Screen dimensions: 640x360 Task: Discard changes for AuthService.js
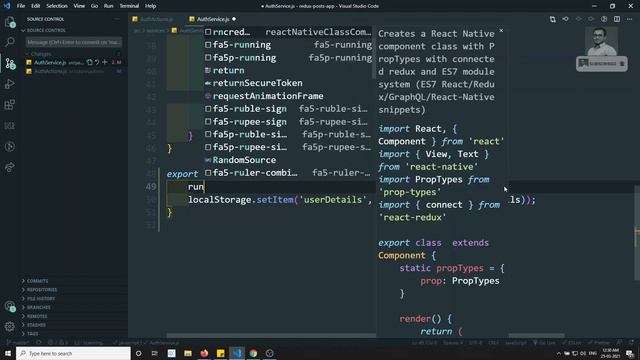pos(97,62)
